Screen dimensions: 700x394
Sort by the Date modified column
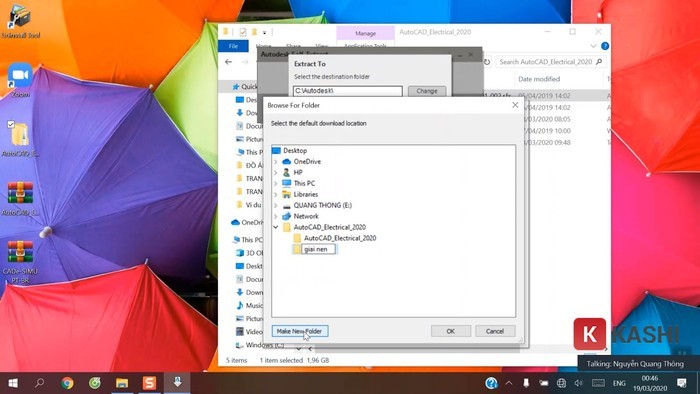pos(539,79)
